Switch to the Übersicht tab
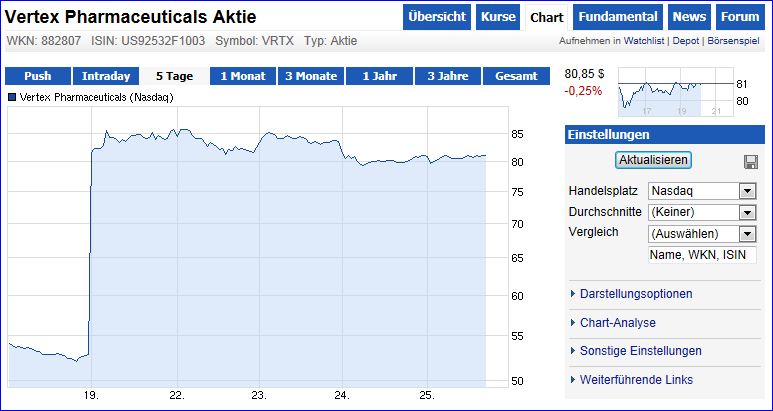This screenshot has width=773, height=411. coord(437,17)
